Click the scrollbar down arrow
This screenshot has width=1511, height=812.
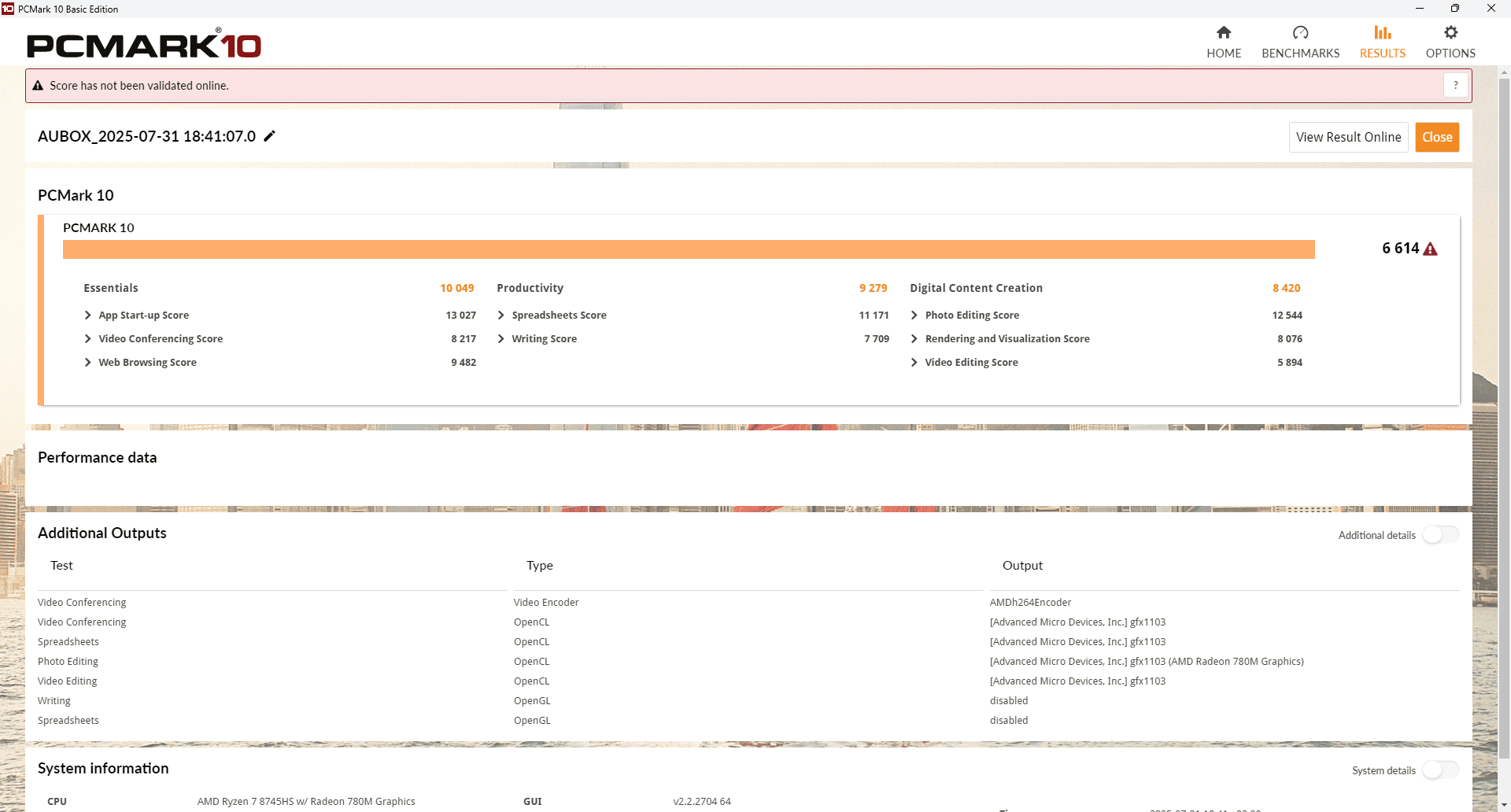pos(1504,805)
